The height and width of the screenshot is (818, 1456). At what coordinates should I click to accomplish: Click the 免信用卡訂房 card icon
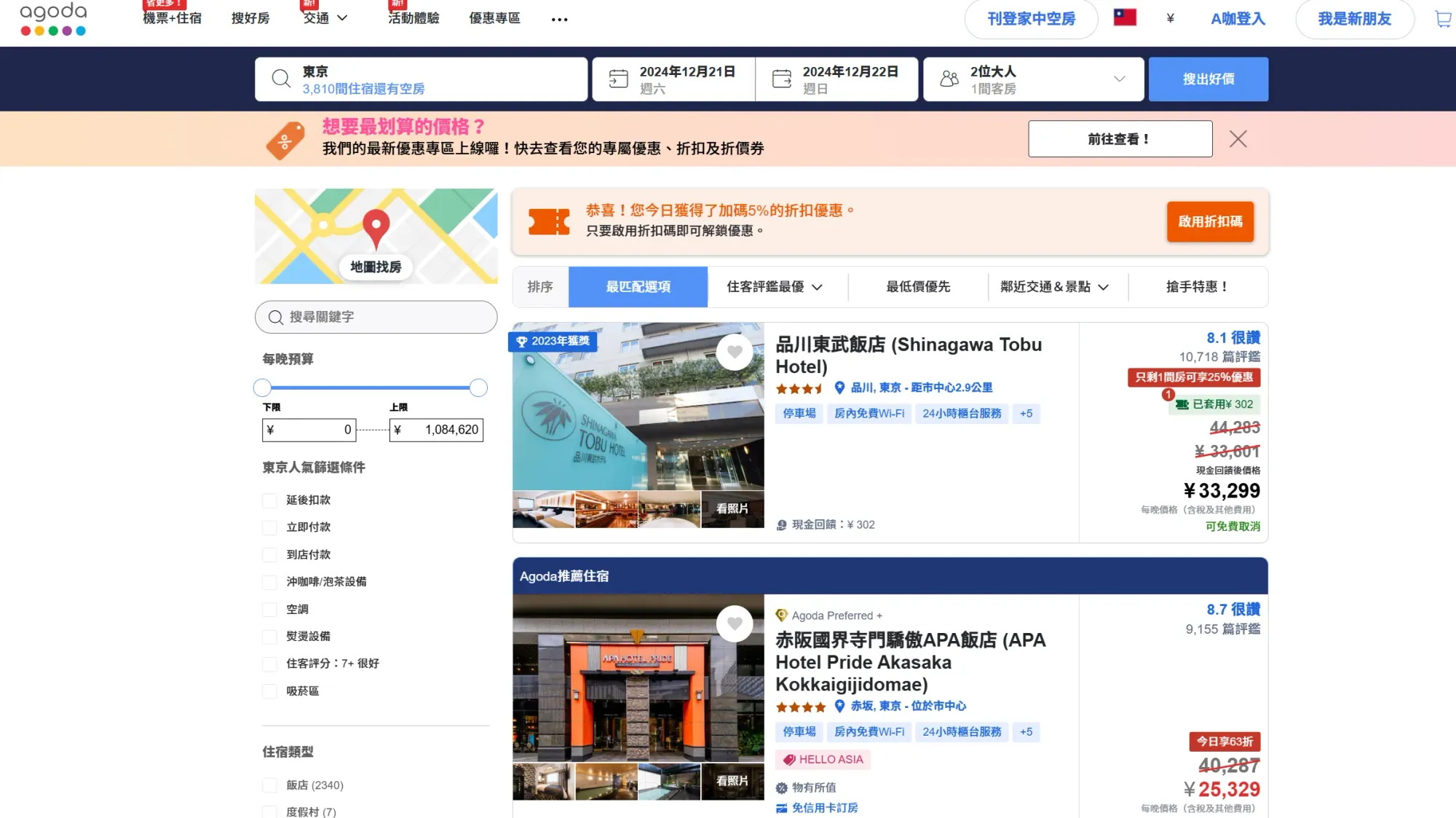[781, 808]
